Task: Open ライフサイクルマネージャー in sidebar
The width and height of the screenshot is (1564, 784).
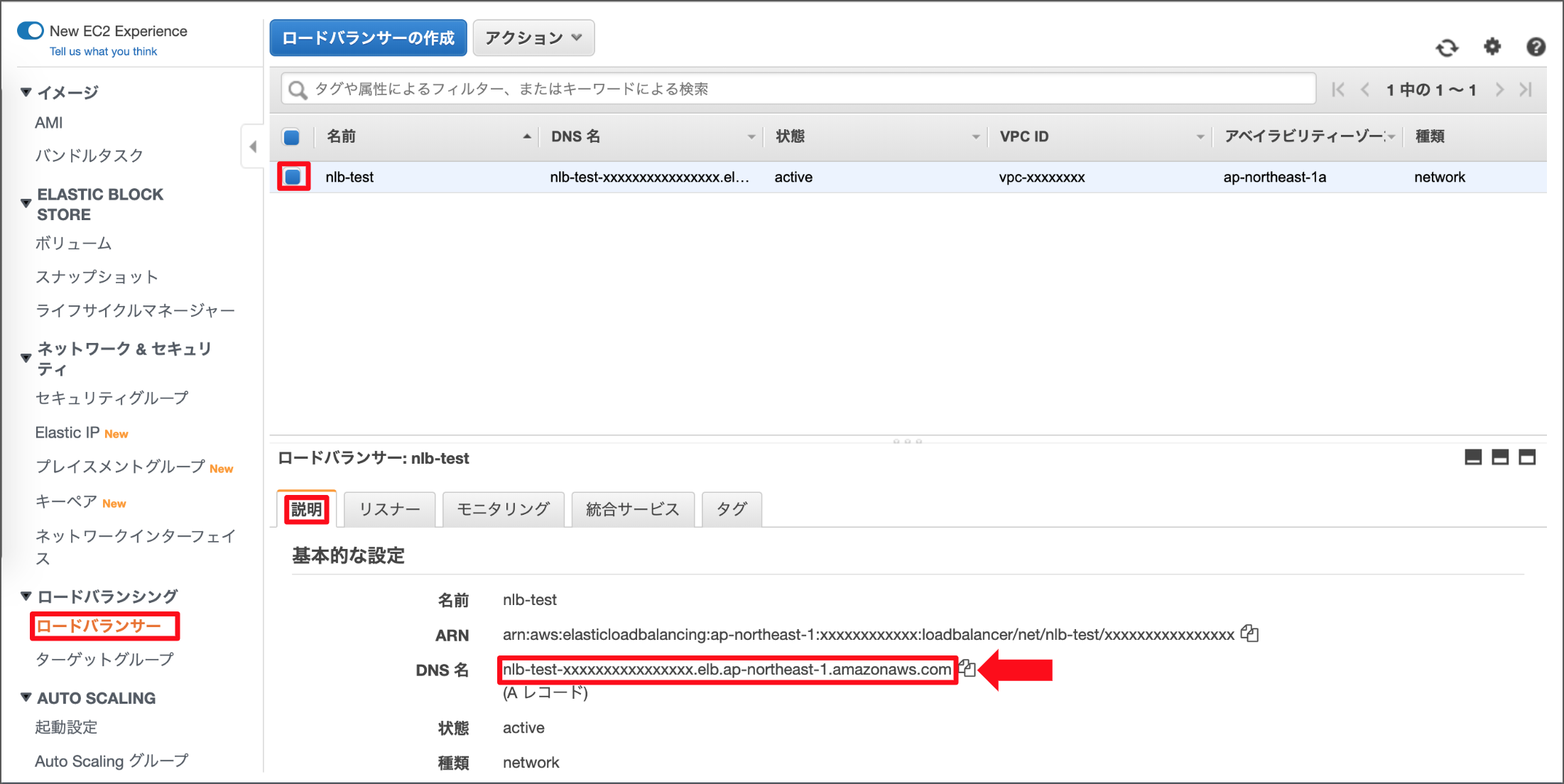Action: pos(135,310)
